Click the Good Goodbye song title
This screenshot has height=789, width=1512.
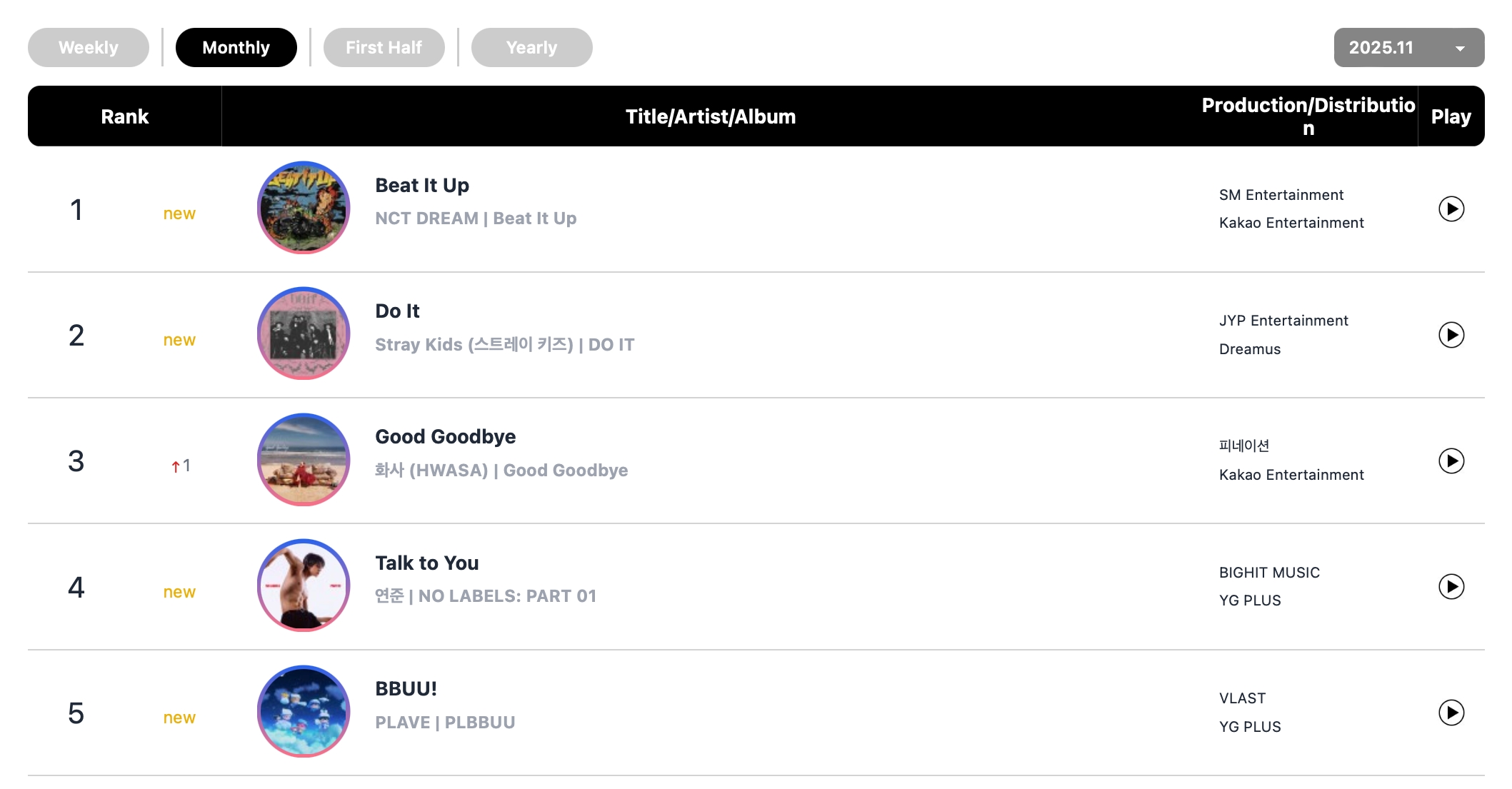(445, 437)
